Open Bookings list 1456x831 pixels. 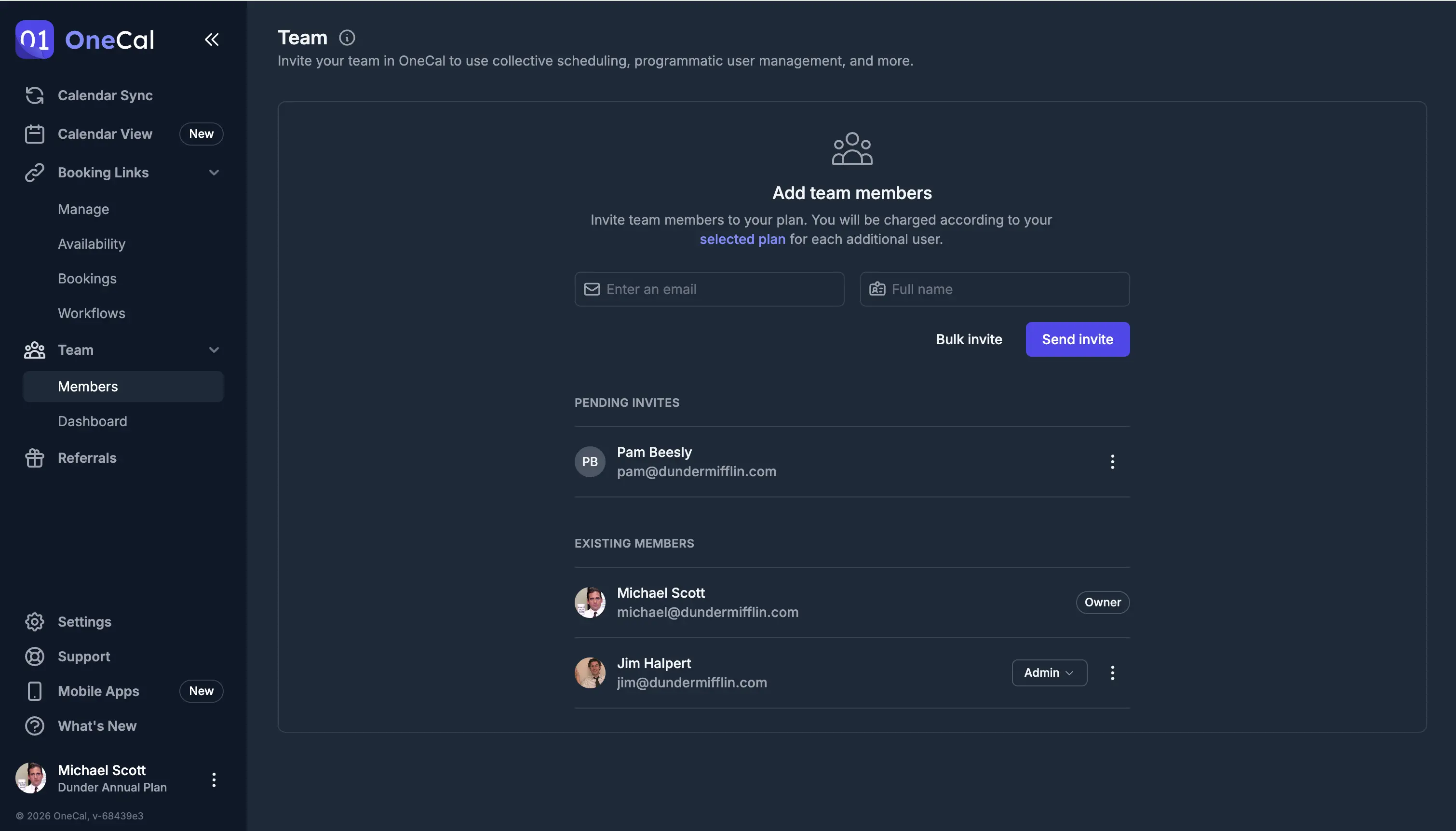[87, 279]
